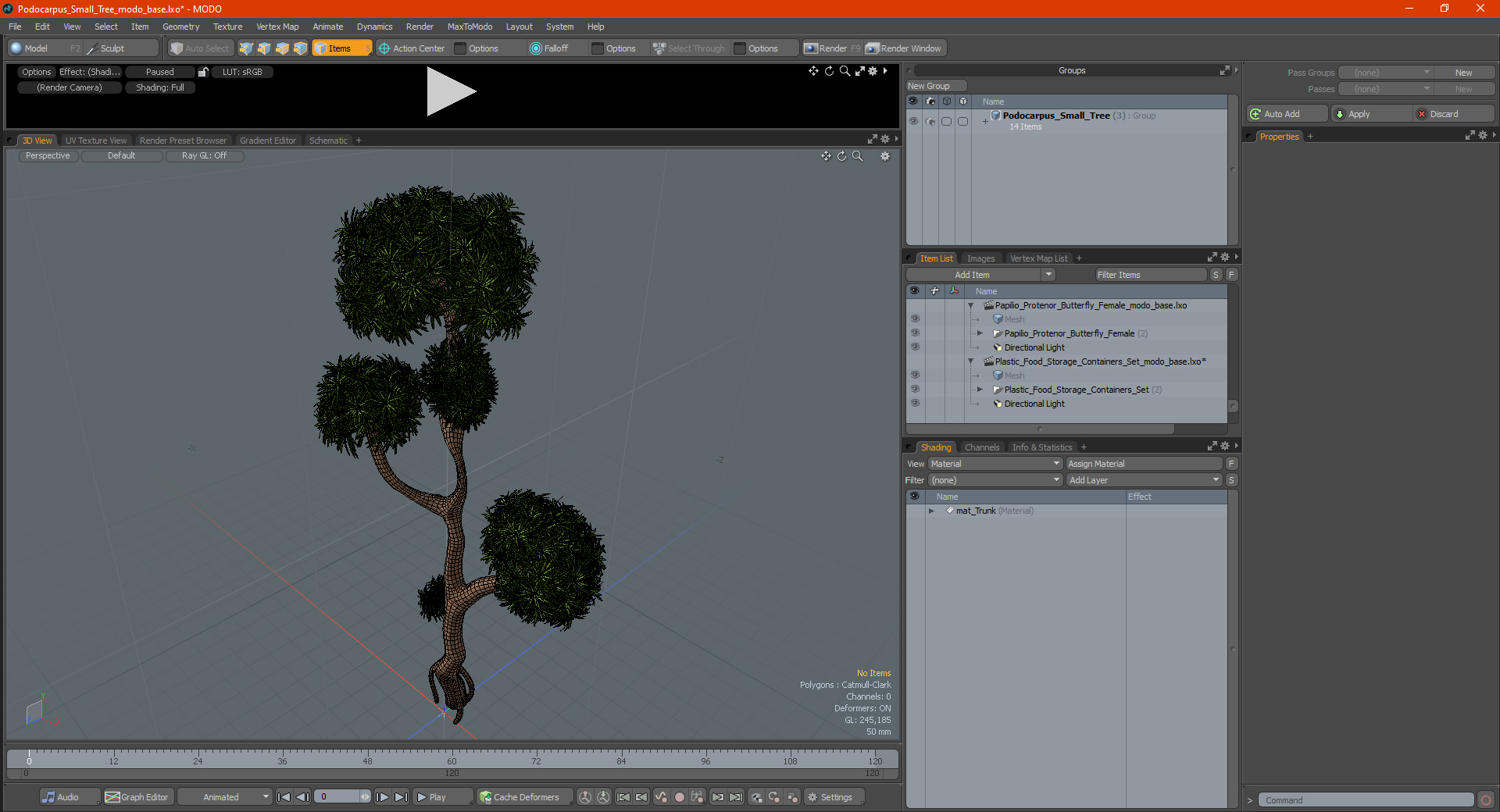The image size is (1500, 812).
Task: Expand the Plastic_Food_Storage_Containers_Set item
Action: point(980,390)
